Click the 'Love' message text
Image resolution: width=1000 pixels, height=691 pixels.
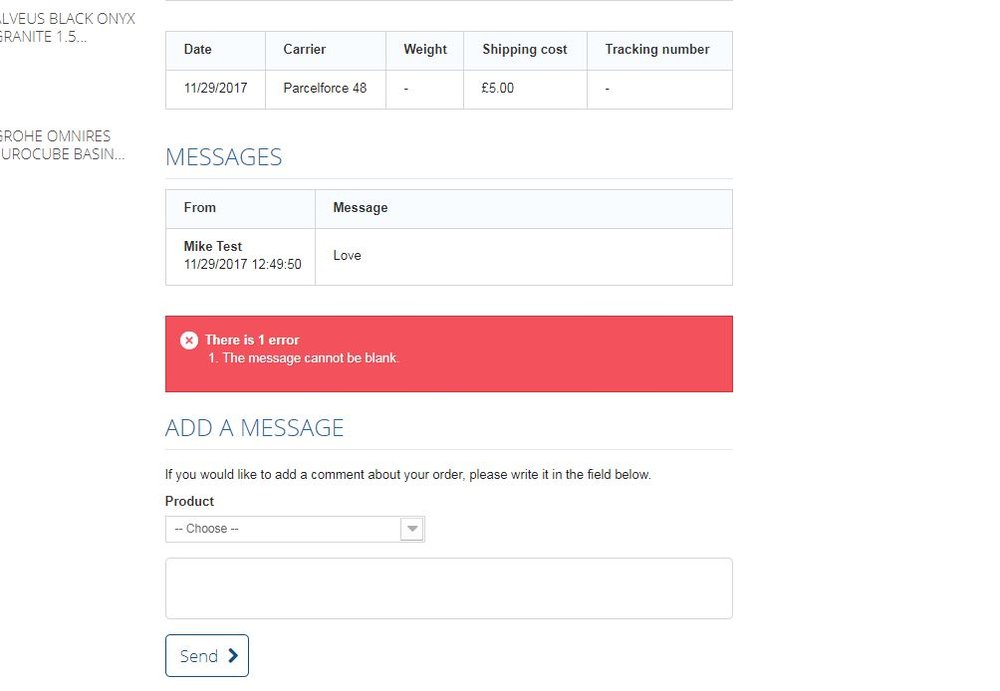[347, 255]
